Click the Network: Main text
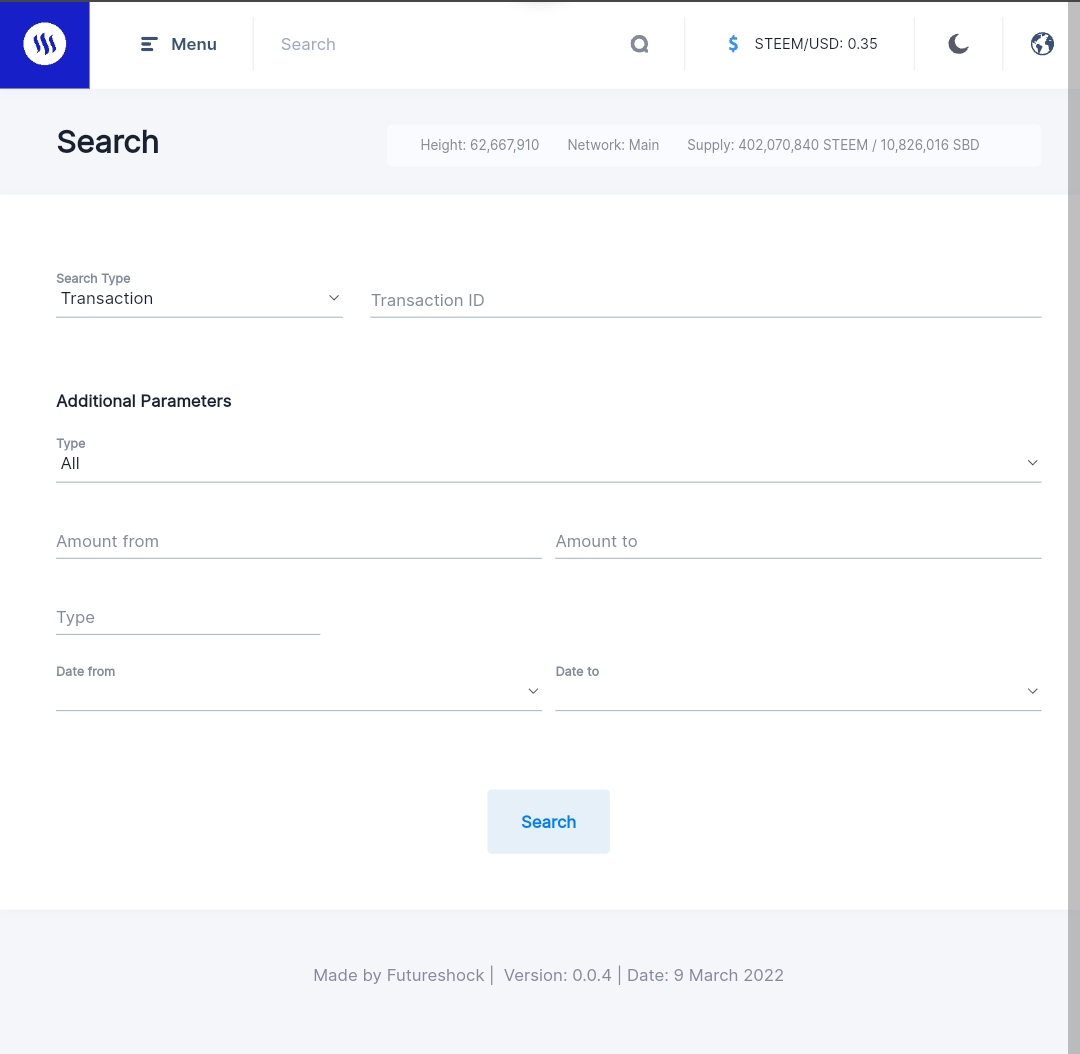The height and width of the screenshot is (1054, 1080). click(613, 145)
